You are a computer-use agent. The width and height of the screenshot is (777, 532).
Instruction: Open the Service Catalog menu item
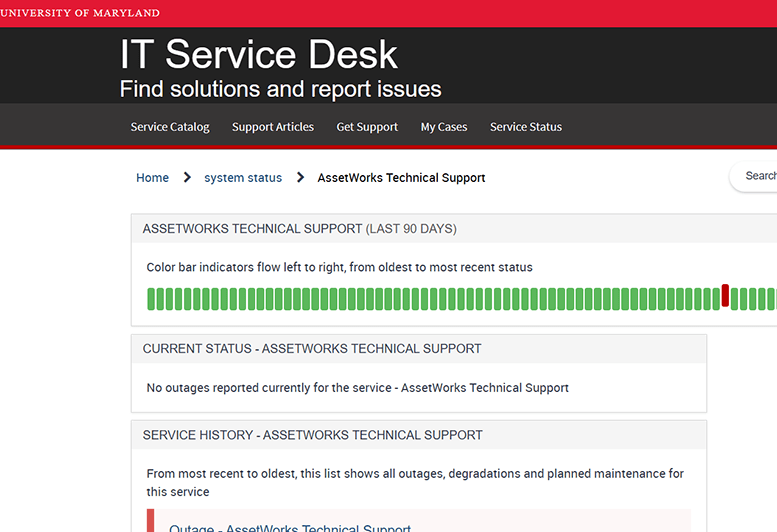[170, 127]
